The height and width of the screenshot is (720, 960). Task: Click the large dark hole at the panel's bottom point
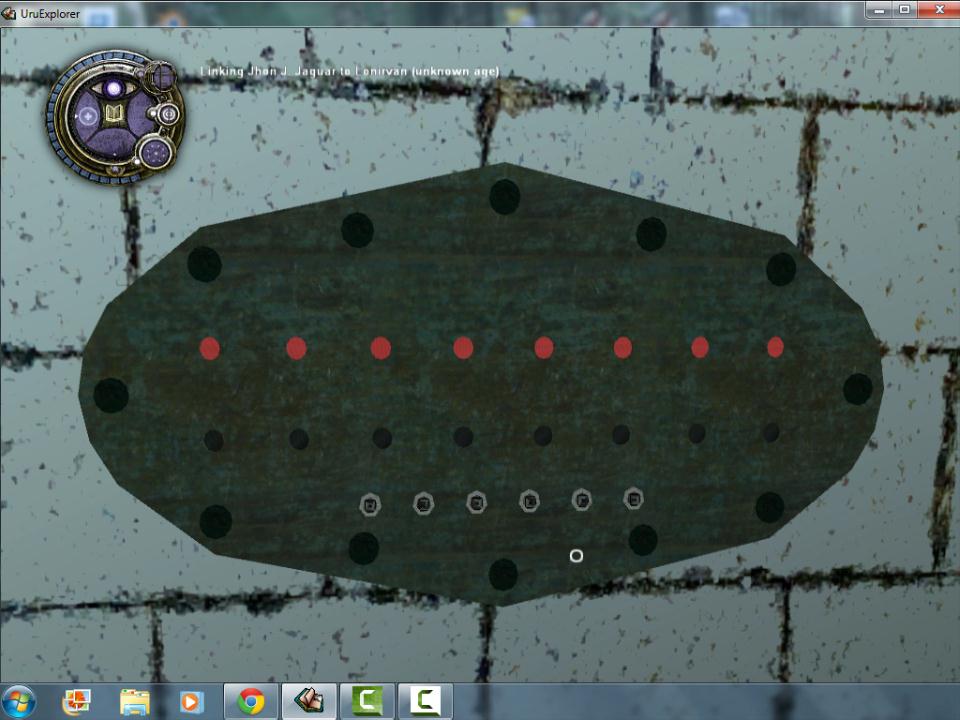pyautogui.click(x=503, y=574)
